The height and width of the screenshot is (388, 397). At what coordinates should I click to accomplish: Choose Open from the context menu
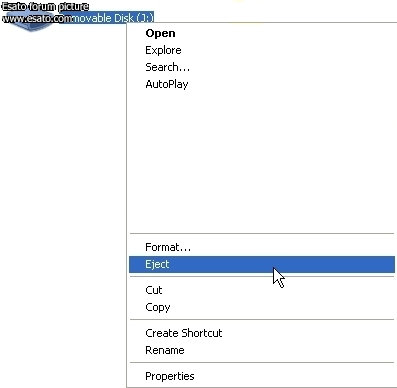pyautogui.click(x=262, y=33)
